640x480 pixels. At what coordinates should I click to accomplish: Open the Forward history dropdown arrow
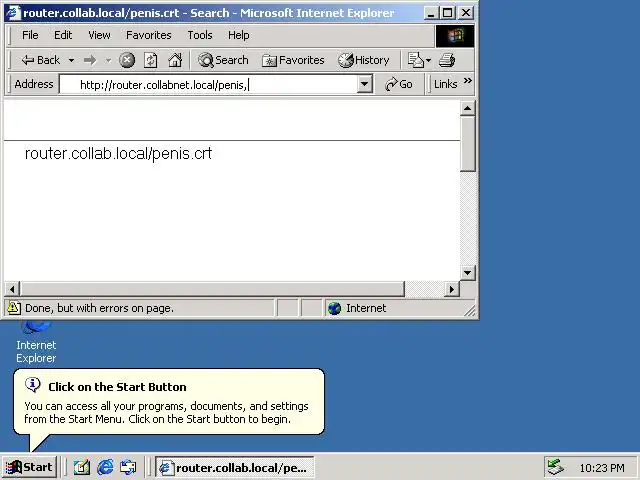(108, 60)
